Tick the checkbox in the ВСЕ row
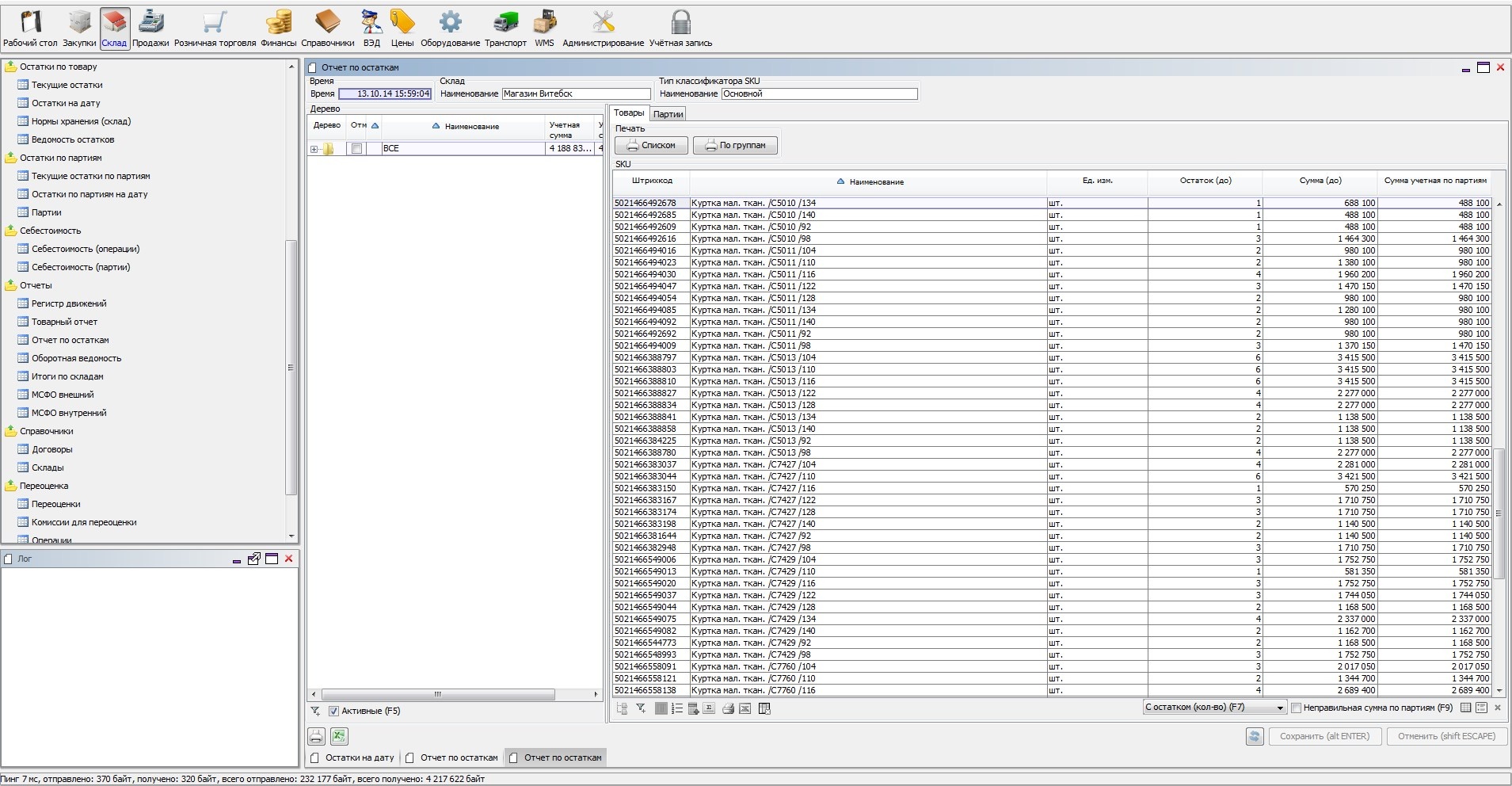This screenshot has height=786, width=1512. point(356,149)
